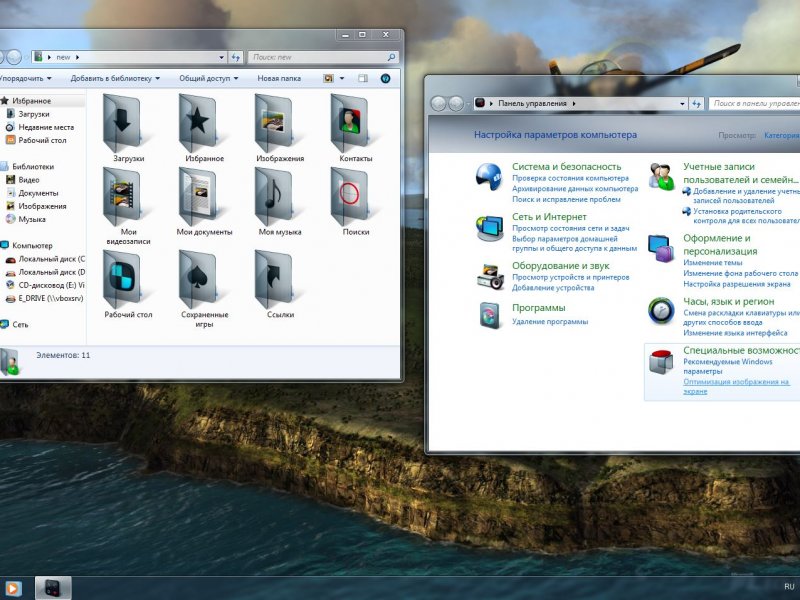
Task: Click the Explorer search field
Action: coord(322,57)
